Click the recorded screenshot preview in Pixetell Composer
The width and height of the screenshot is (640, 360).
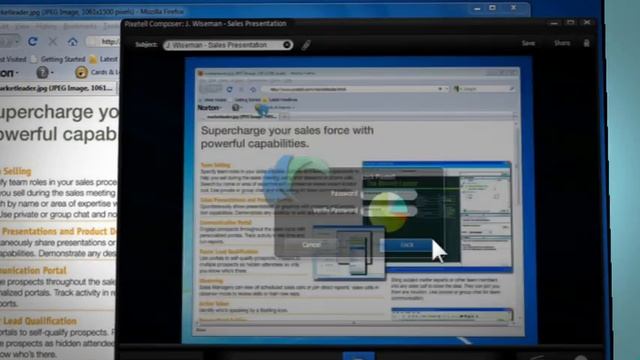pyautogui.click(x=358, y=201)
